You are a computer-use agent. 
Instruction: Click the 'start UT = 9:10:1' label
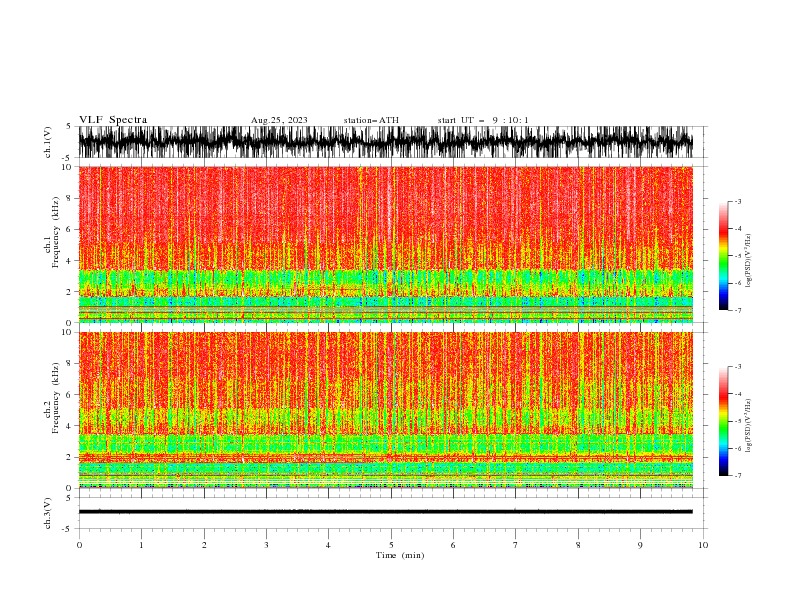483,120
